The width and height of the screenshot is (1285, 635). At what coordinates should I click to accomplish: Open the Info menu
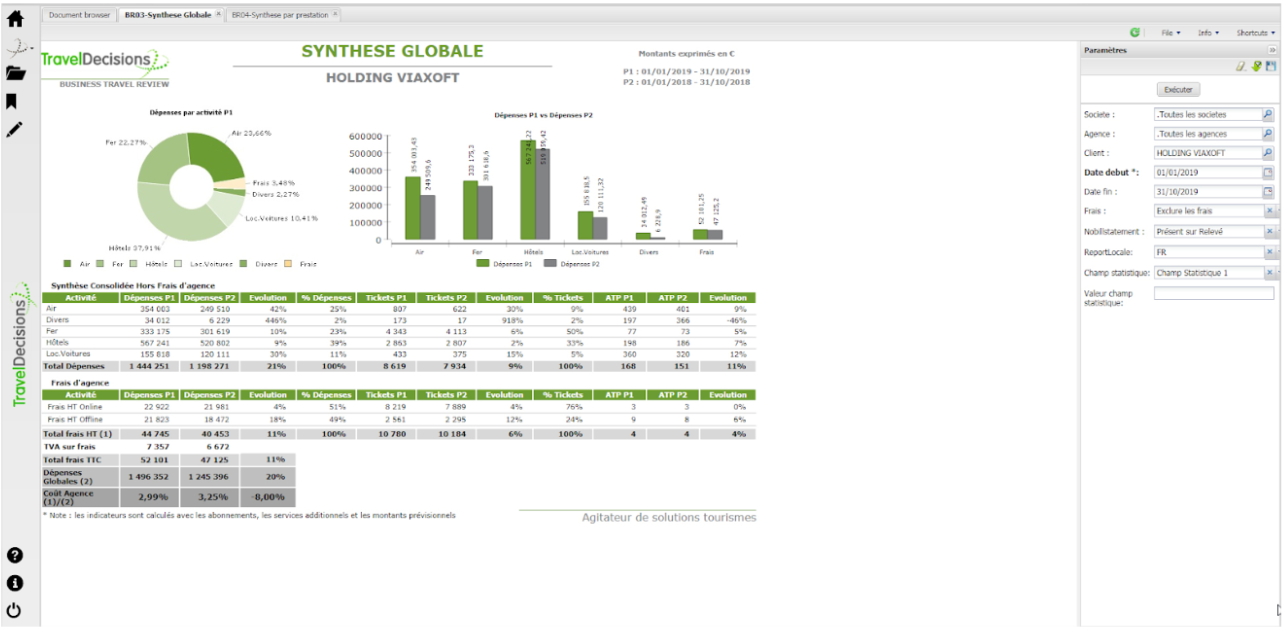(x=1208, y=33)
